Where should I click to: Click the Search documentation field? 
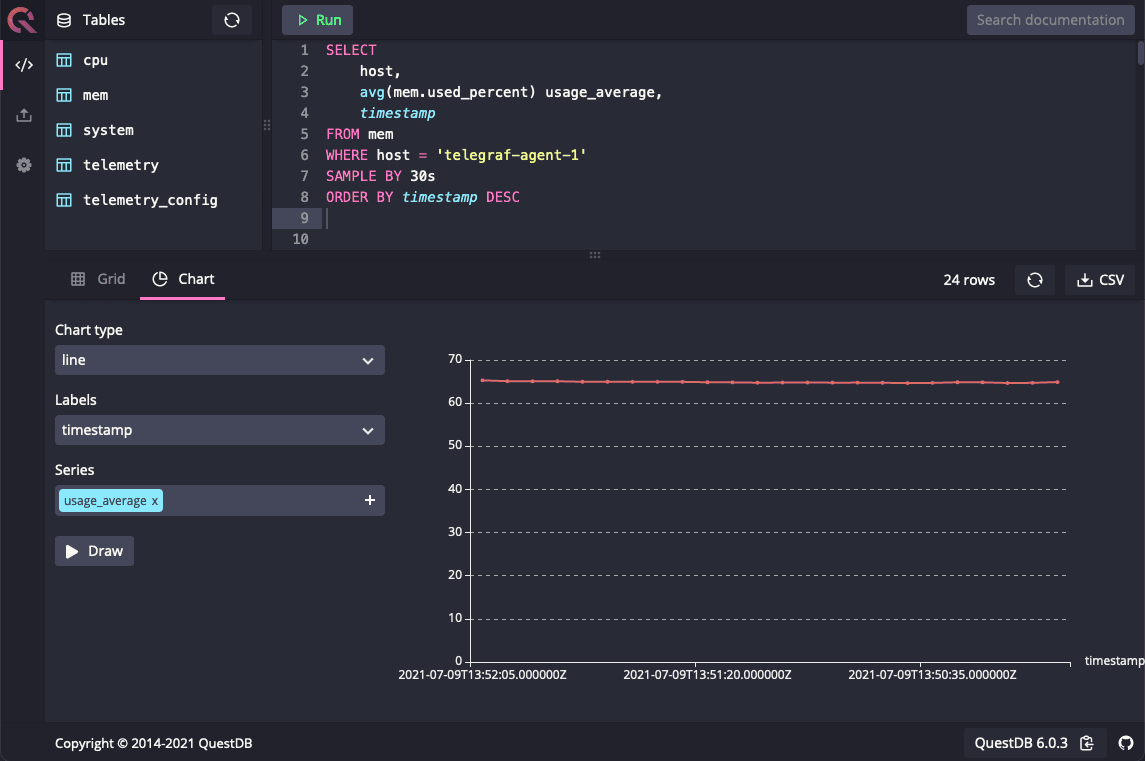coord(1050,20)
